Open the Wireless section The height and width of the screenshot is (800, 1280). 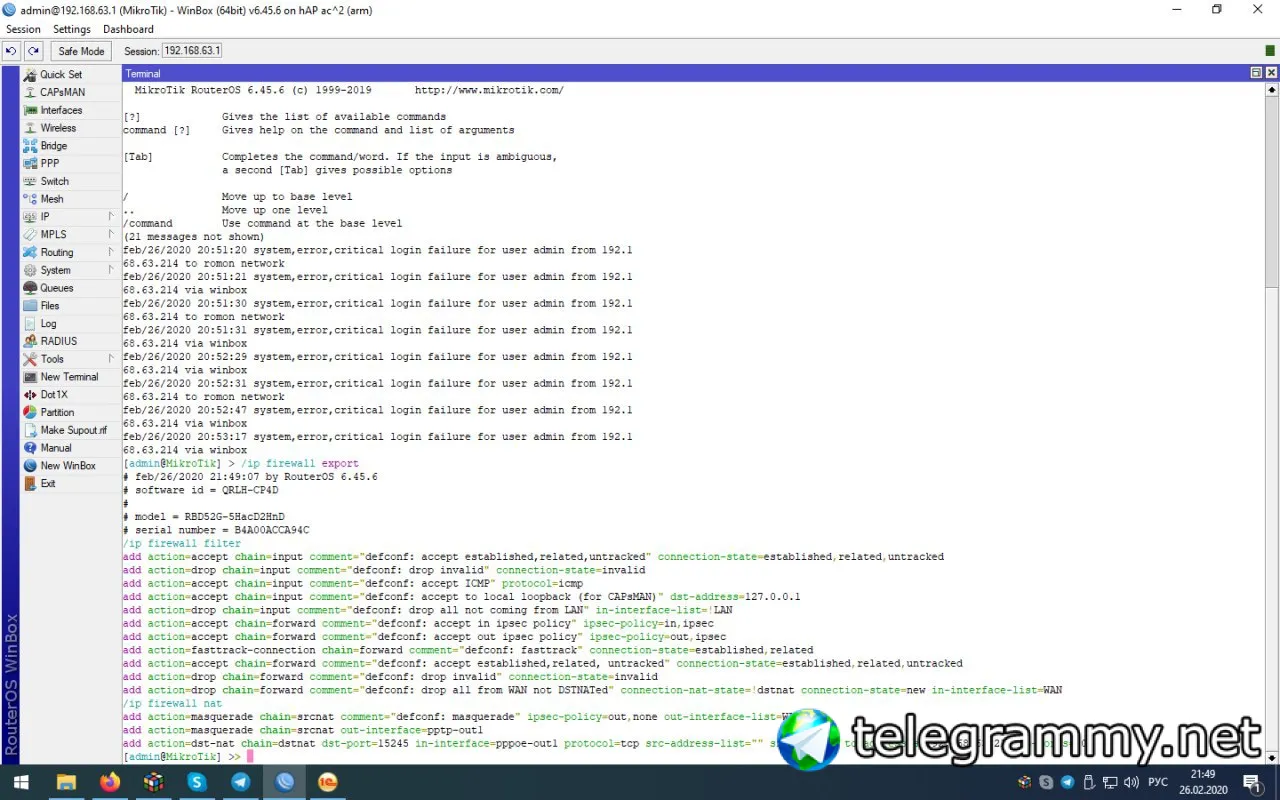click(58, 128)
